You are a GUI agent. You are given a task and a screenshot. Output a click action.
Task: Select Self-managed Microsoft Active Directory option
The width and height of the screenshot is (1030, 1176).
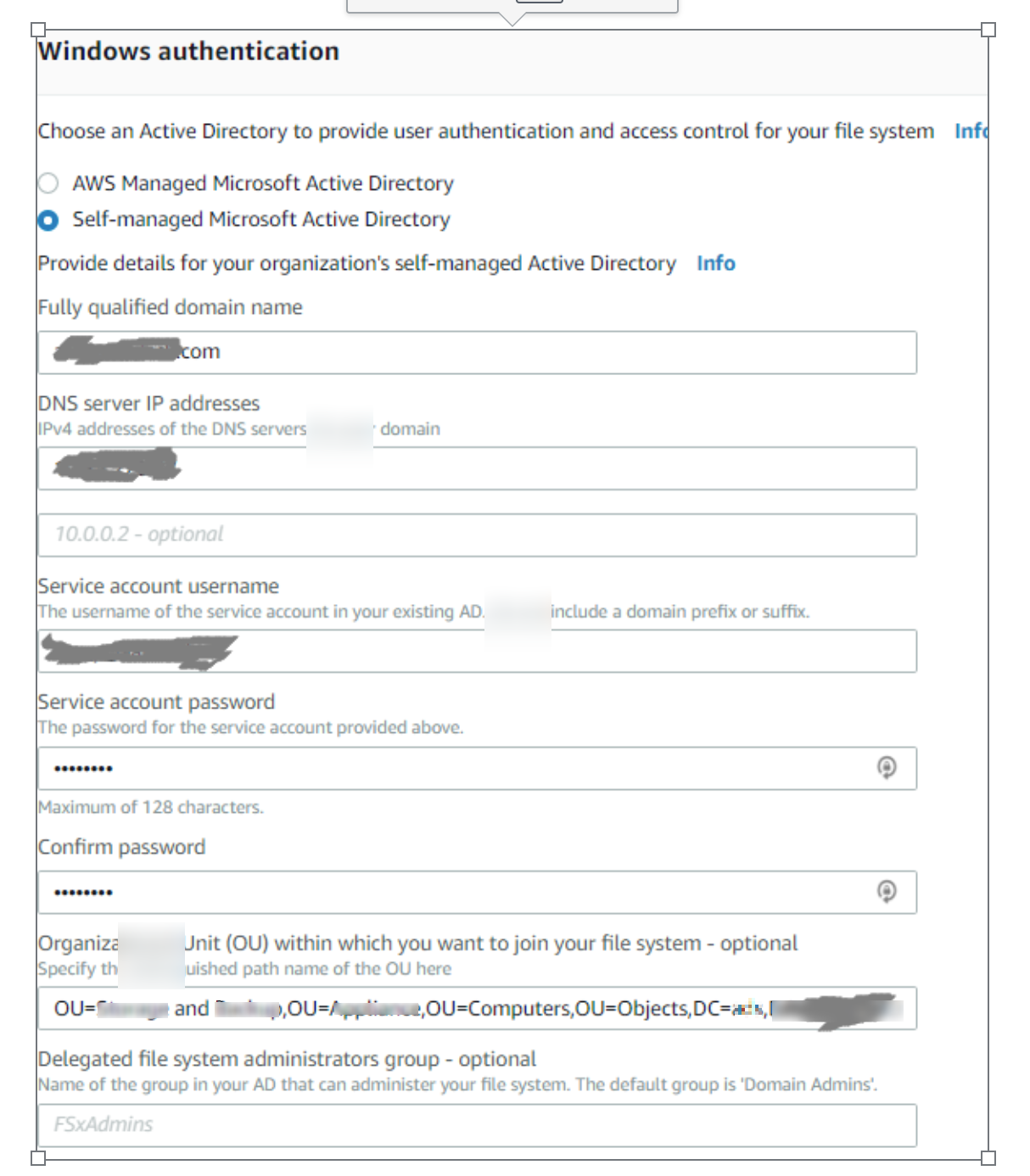[x=48, y=220]
